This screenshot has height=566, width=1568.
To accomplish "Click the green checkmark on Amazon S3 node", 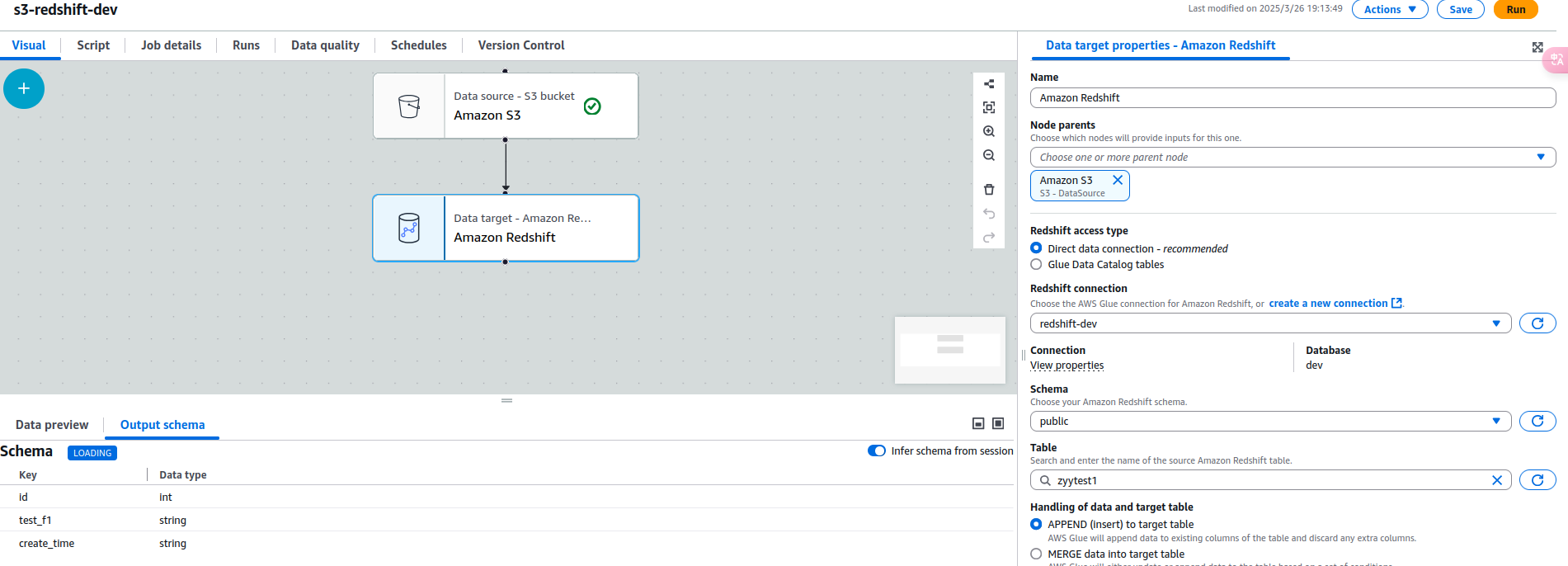I will point(592,106).
